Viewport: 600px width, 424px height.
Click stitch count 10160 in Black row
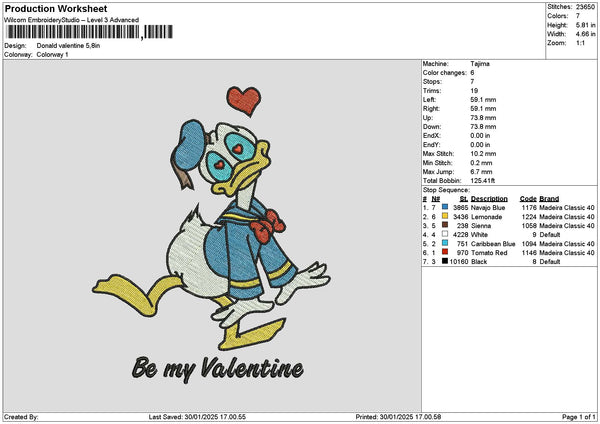point(459,262)
